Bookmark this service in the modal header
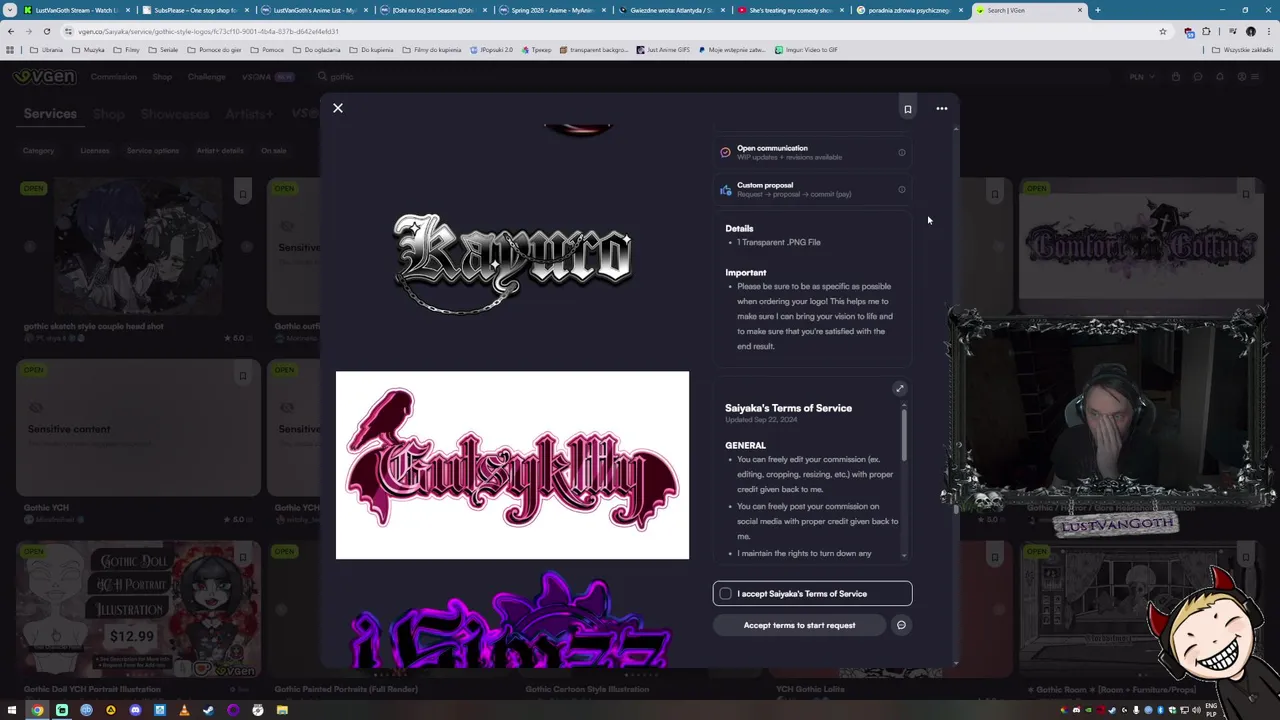This screenshot has height=720, width=1280. click(x=908, y=109)
